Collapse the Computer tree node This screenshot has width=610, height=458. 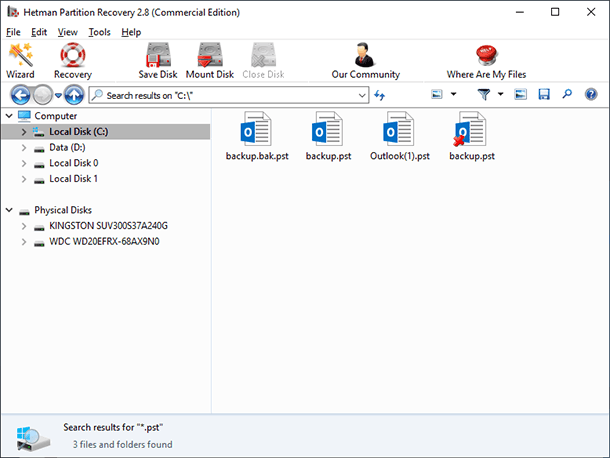click(9, 116)
